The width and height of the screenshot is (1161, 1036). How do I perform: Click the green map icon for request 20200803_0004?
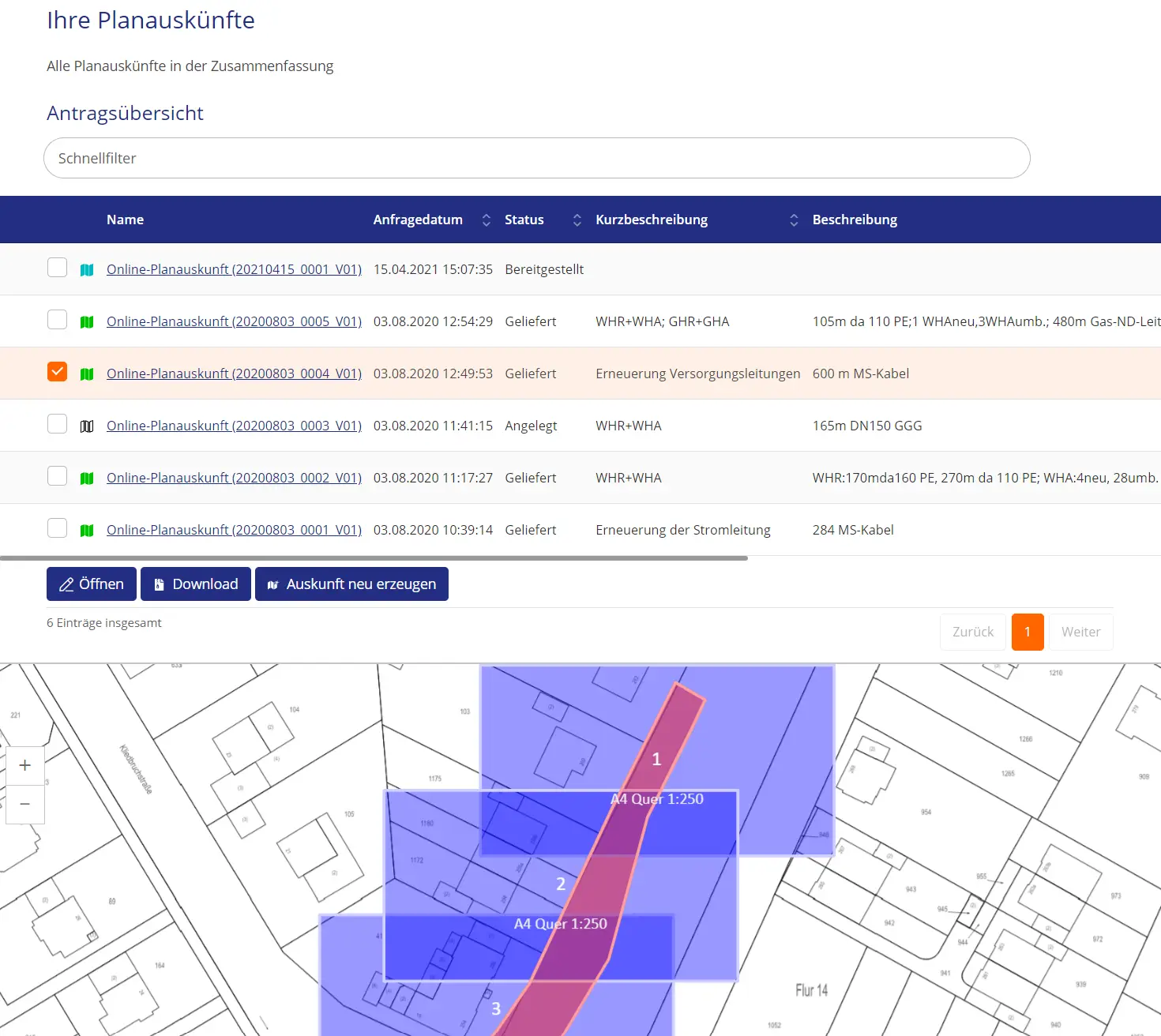pos(87,374)
